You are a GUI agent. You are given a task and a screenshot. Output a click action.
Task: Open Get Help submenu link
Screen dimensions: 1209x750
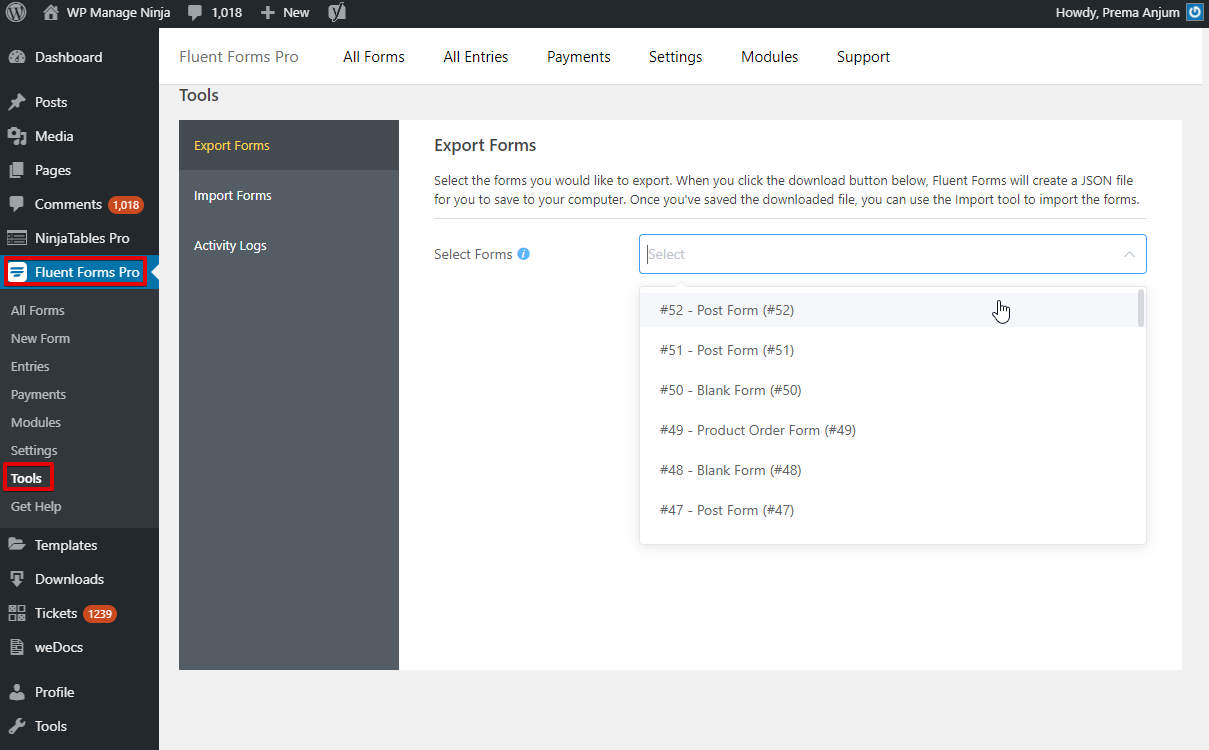click(36, 506)
